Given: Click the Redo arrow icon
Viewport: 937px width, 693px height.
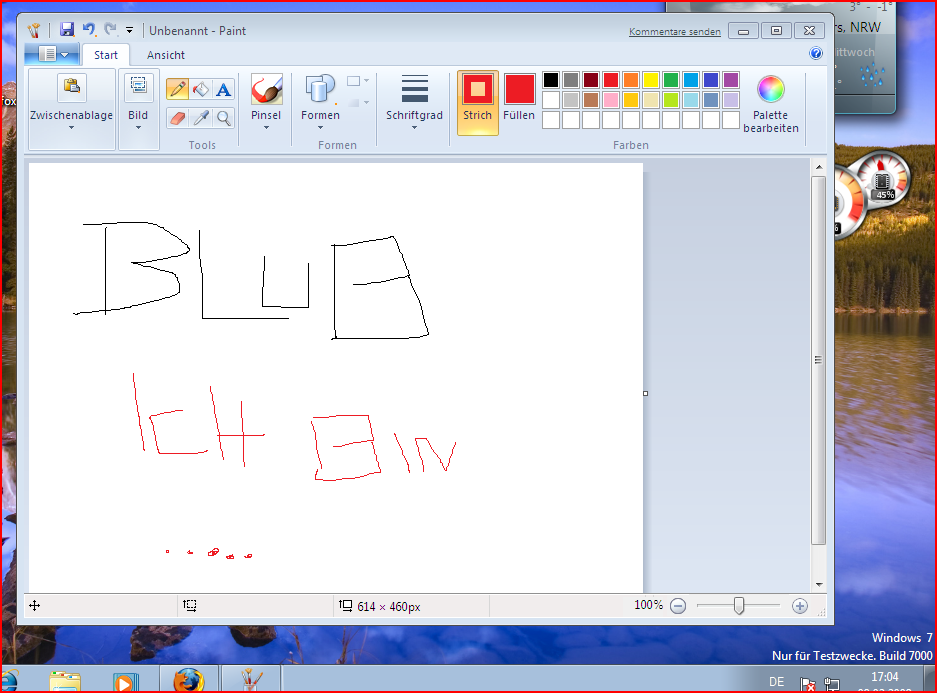Looking at the screenshot, I should coord(111,29).
